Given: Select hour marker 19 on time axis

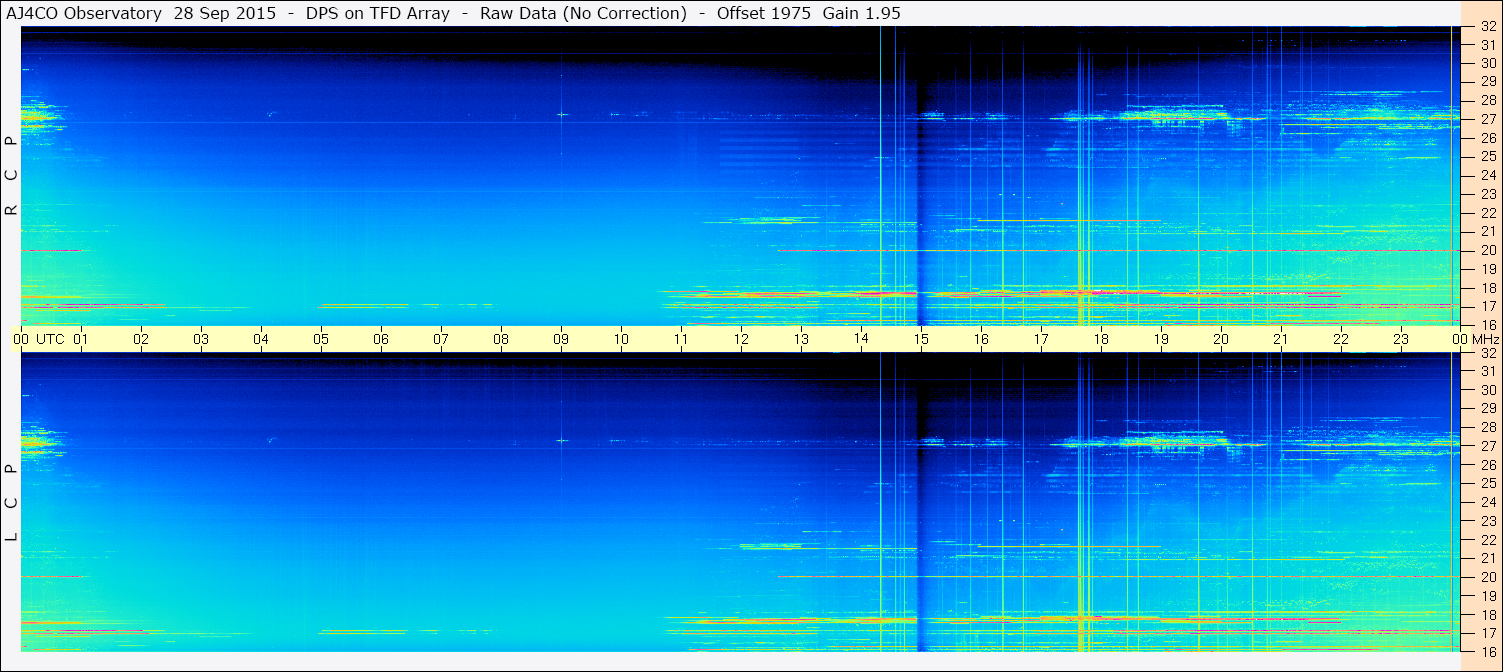Looking at the screenshot, I should [1161, 339].
